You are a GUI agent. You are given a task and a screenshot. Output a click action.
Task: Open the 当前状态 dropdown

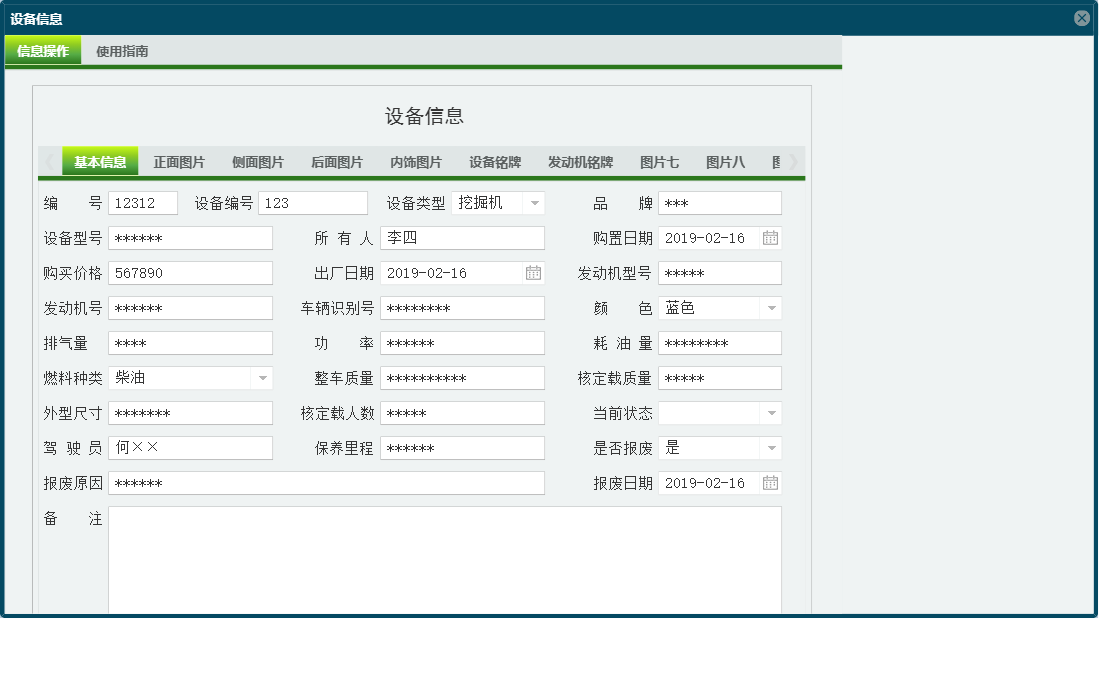pyautogui.click(x=771, y=412)
